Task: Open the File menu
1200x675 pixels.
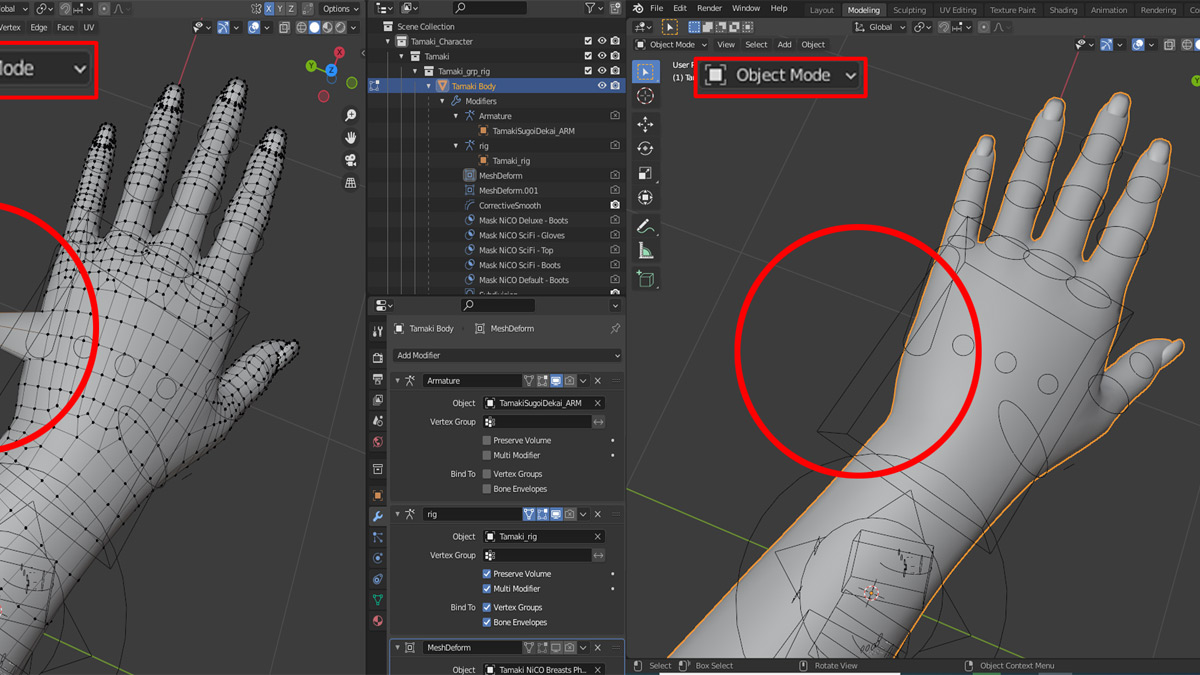Action: (656, 8)
